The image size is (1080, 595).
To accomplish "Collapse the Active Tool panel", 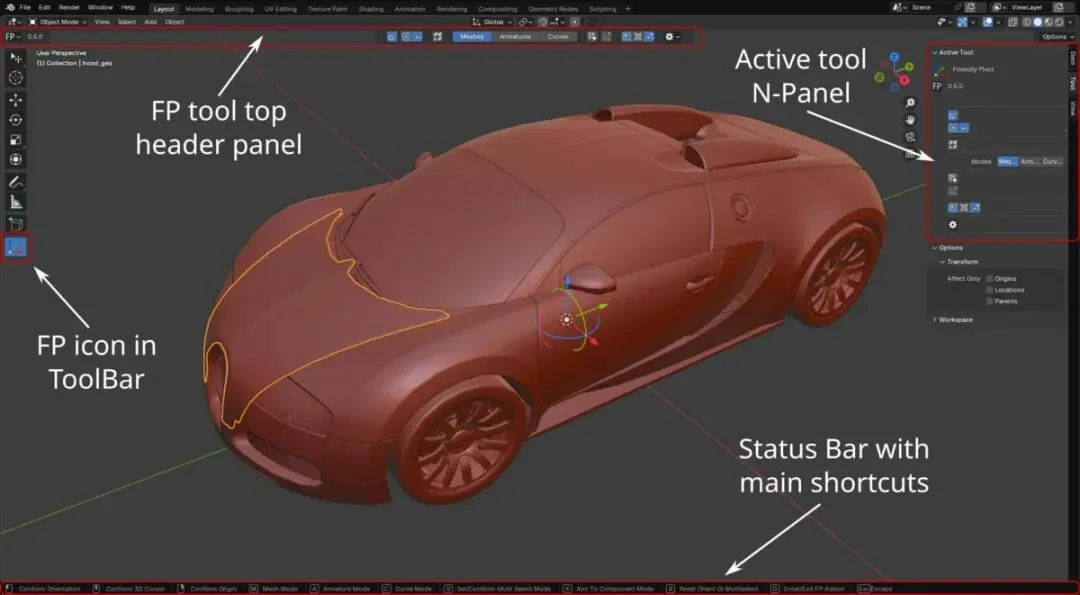I will tap(953, 52).
